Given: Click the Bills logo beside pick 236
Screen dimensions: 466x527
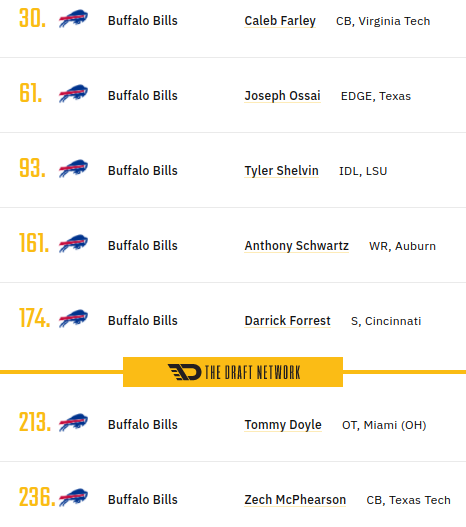Looking at the screenshot, I should click(73, 497).
